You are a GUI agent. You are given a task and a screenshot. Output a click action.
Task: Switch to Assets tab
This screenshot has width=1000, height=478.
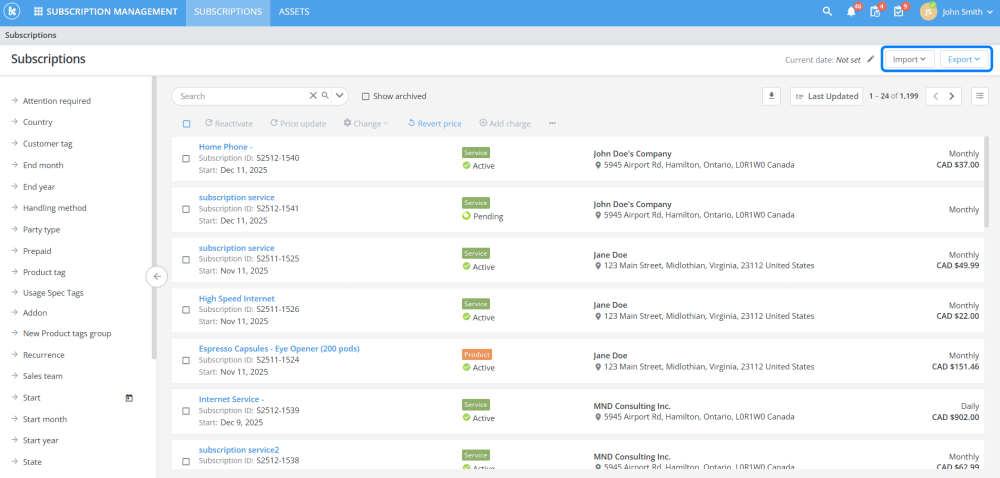click(294, 12)
